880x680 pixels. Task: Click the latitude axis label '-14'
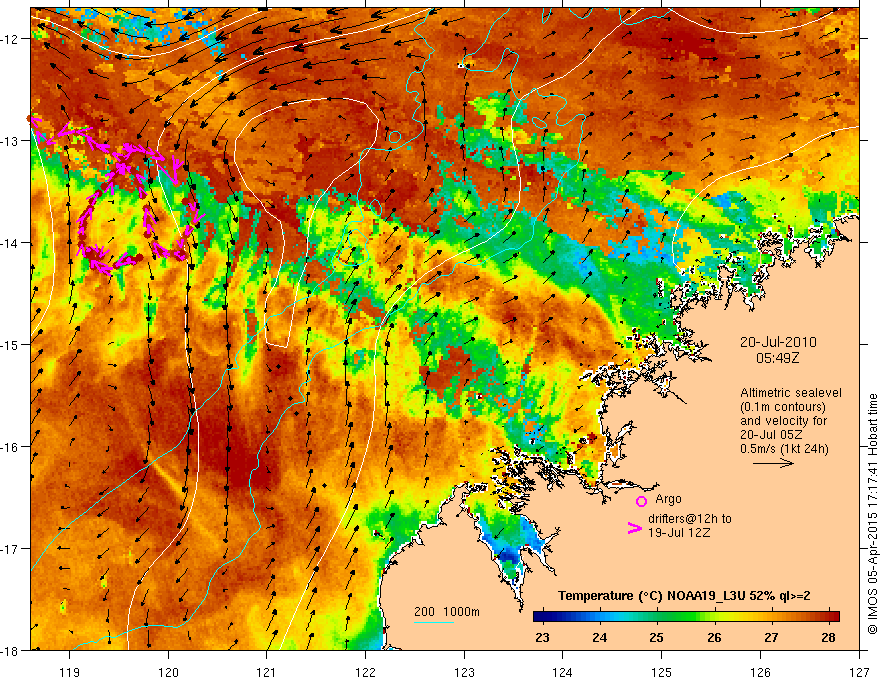11,243
